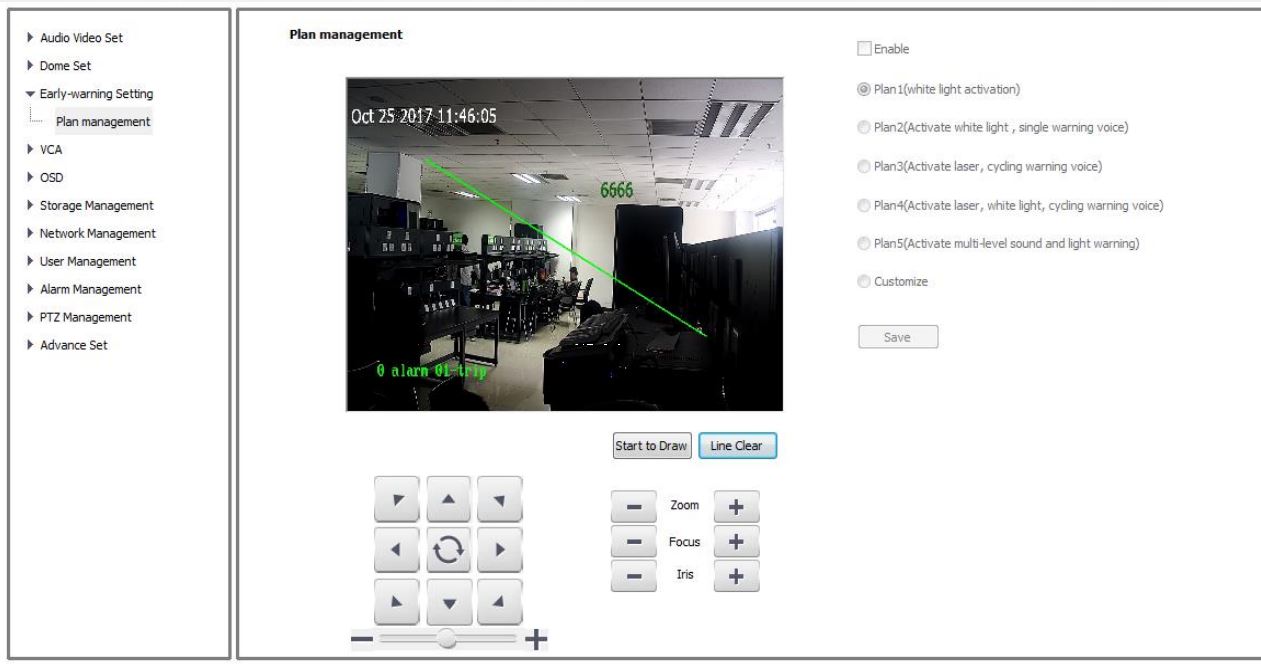Tick the Enable checkbox
This screenshot has height=664, width=1261.
[x=864, y=48]
